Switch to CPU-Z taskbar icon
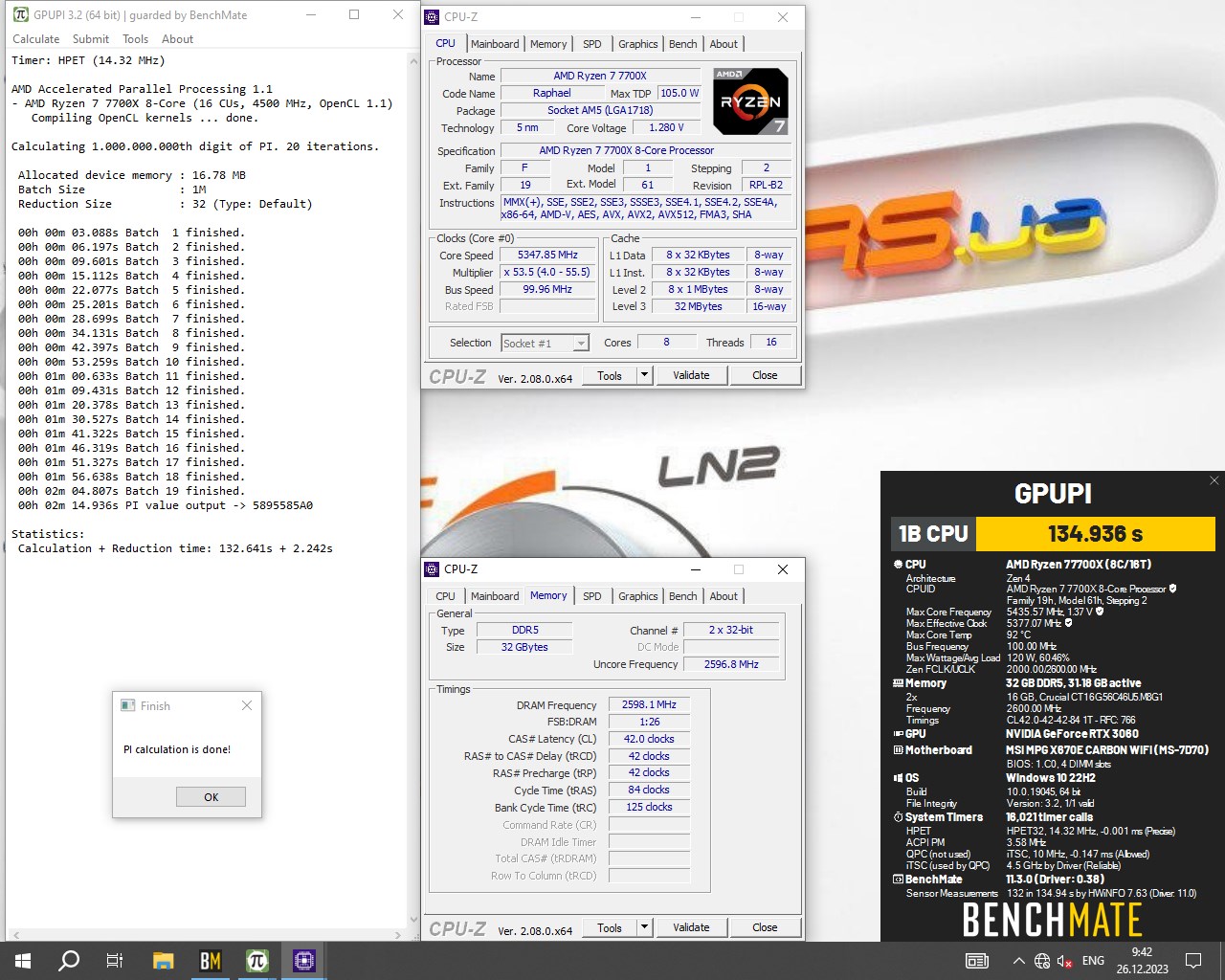Viewport: 1225px width, 980px height. click(303, 961)
